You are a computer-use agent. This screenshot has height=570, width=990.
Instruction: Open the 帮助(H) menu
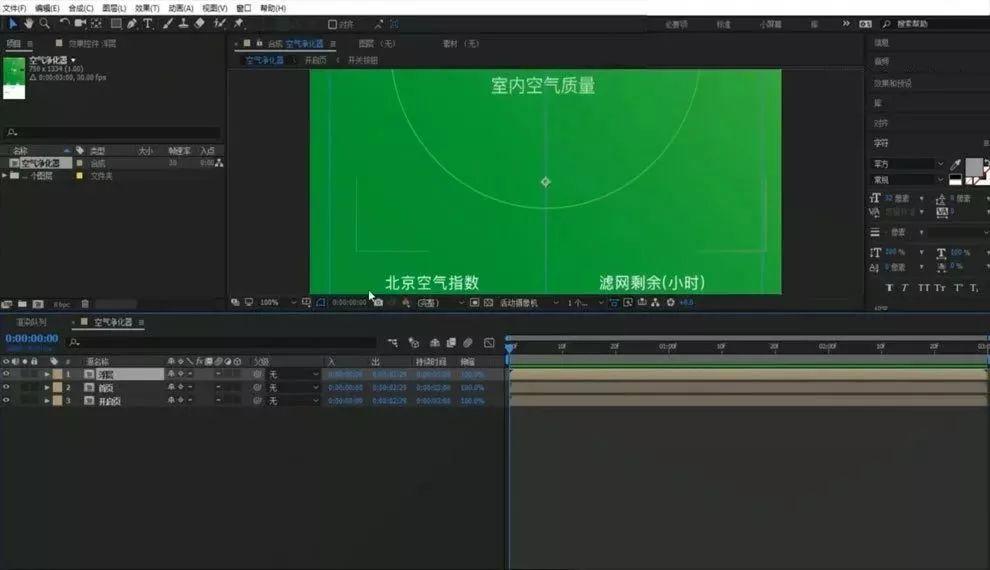click(x=273, y=8)
